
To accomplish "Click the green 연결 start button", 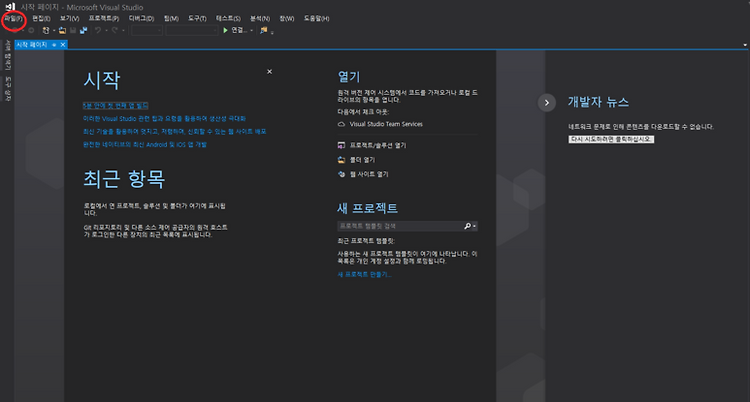I will [x=235, y=30].
